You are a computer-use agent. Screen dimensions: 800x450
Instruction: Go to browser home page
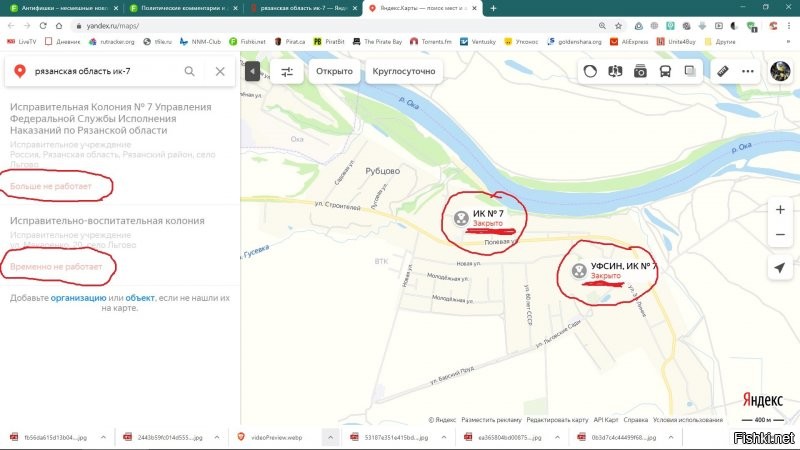[59, 26]
